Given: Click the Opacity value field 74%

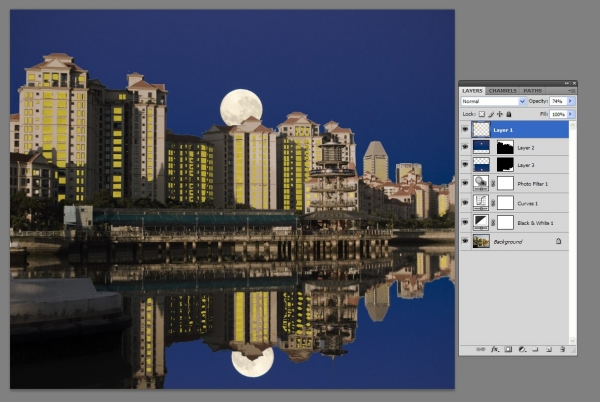Looking at the screenshot, I should (x=558, y=101).
